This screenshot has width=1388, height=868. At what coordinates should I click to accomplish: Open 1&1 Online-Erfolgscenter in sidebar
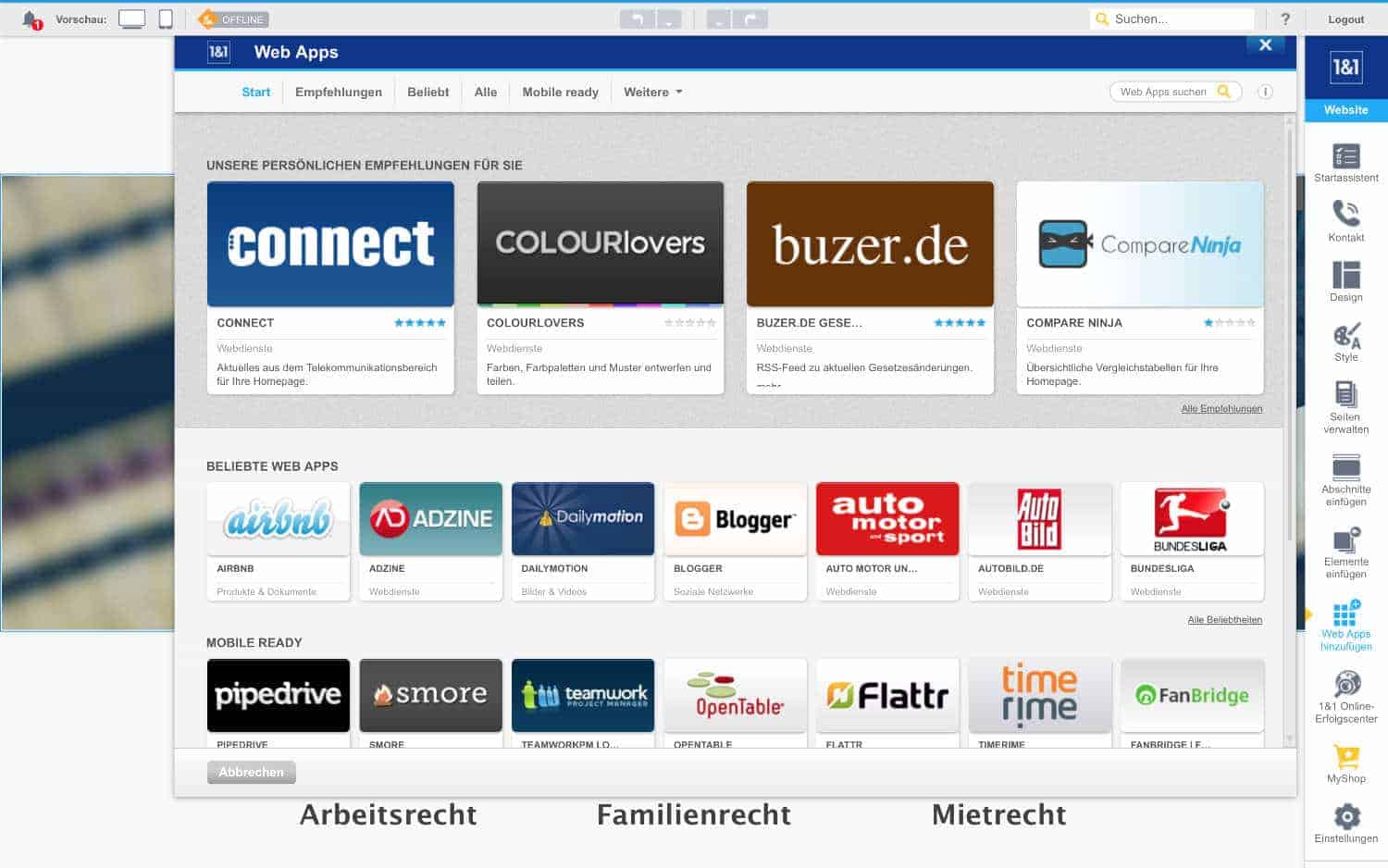(x=1345, y=698)
